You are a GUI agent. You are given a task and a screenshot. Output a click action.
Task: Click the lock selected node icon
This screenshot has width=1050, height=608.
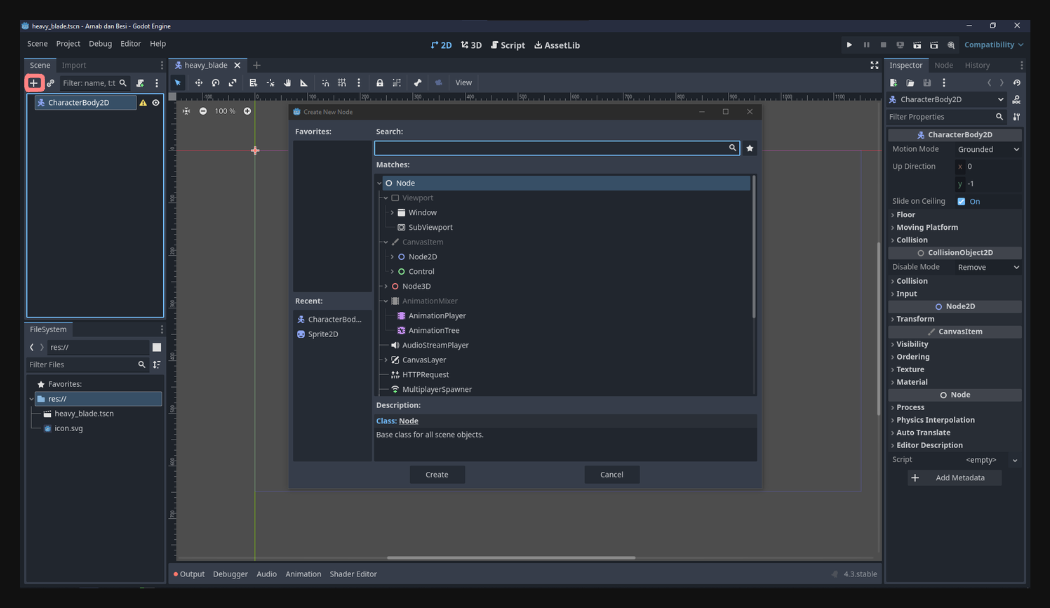click(380, 83)
